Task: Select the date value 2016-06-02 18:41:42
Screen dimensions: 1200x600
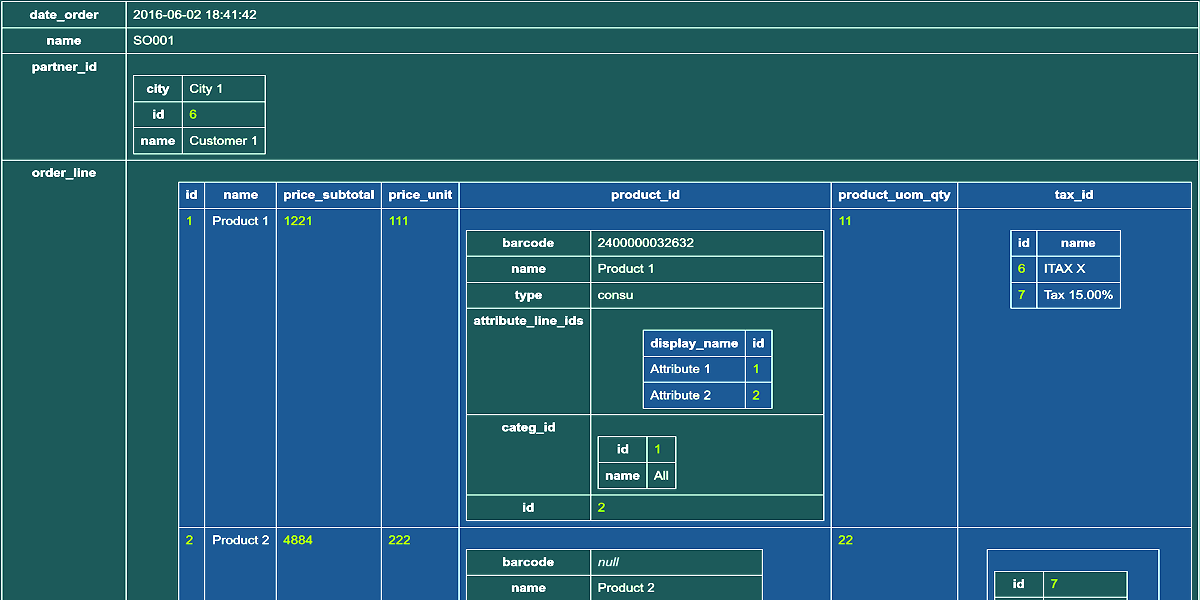Action: click(x=195, y=15)
